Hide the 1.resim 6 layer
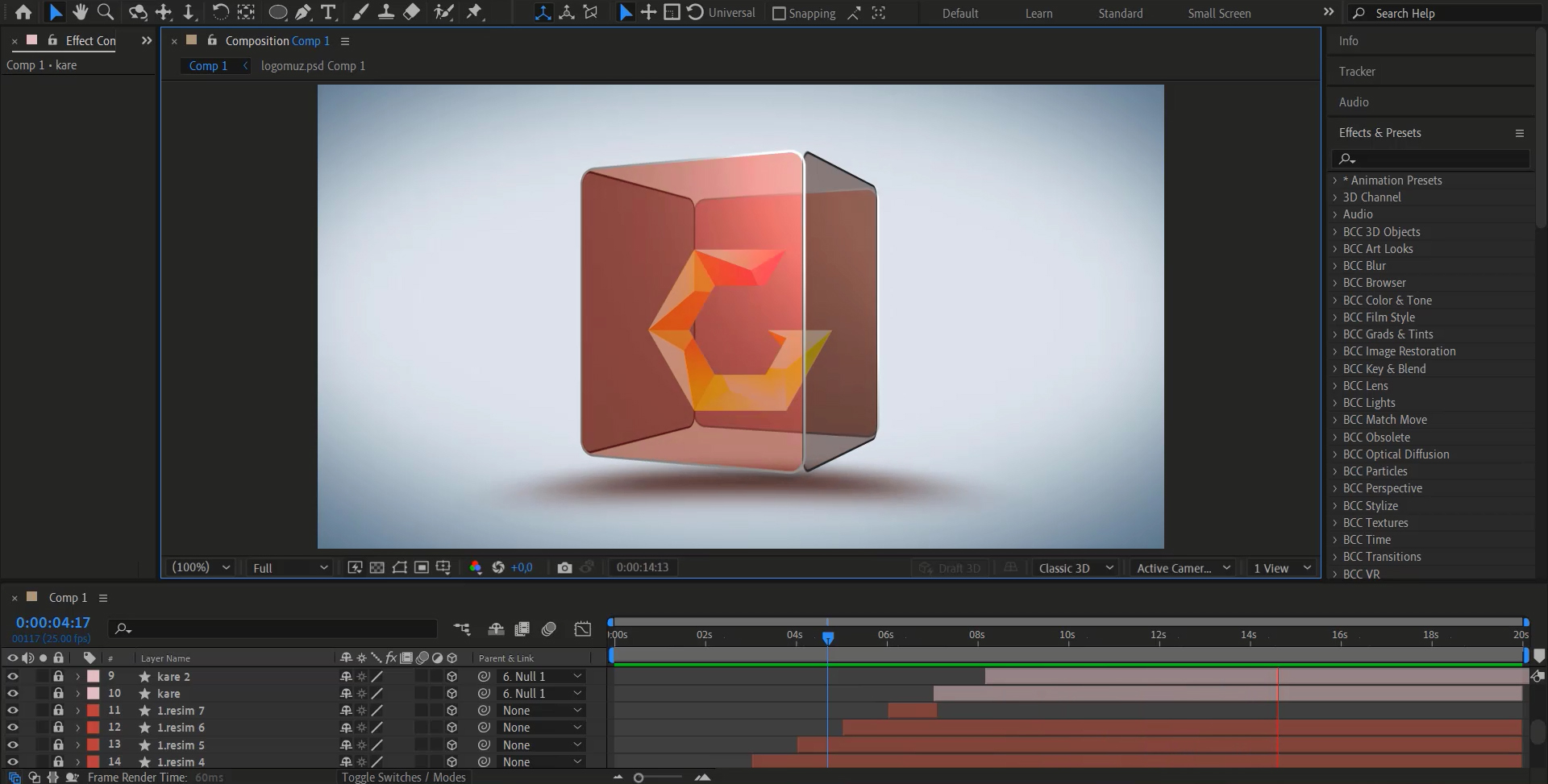Viewport: 1548px width, 784px height. tap(12, 728)
